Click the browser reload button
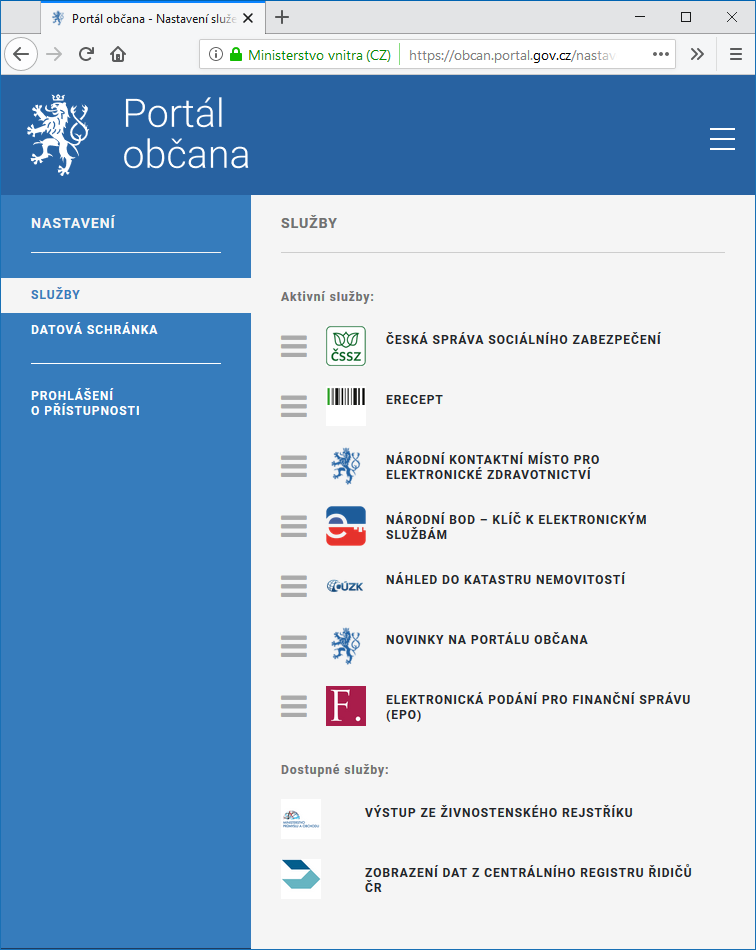 [x=86, y=54]
